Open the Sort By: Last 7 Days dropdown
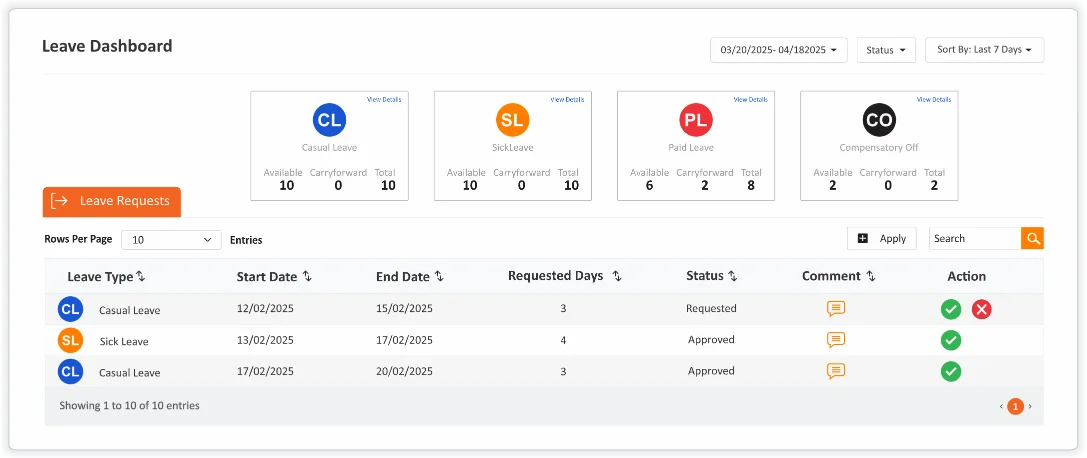 click(984, 50)
